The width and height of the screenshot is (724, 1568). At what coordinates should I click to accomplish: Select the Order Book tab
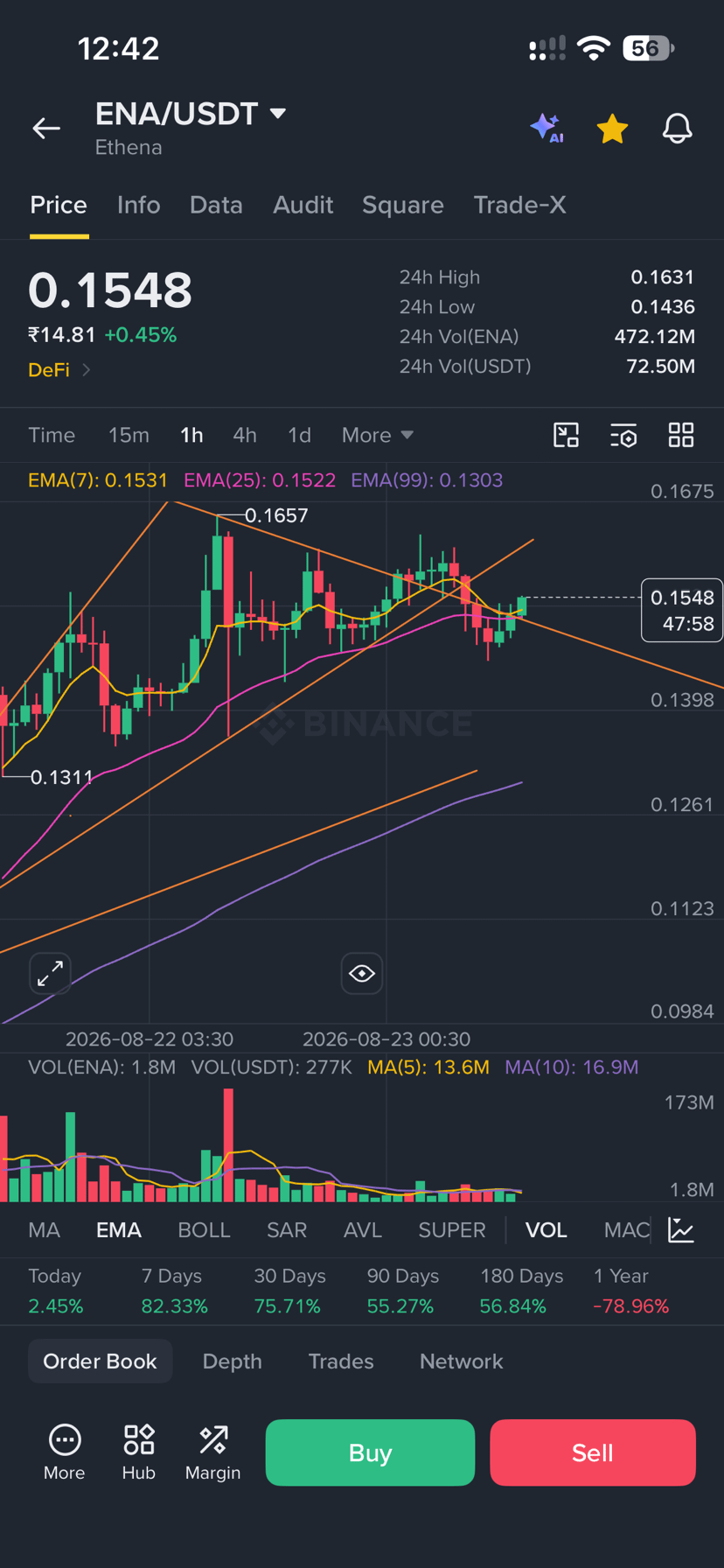coord(100,1361)
